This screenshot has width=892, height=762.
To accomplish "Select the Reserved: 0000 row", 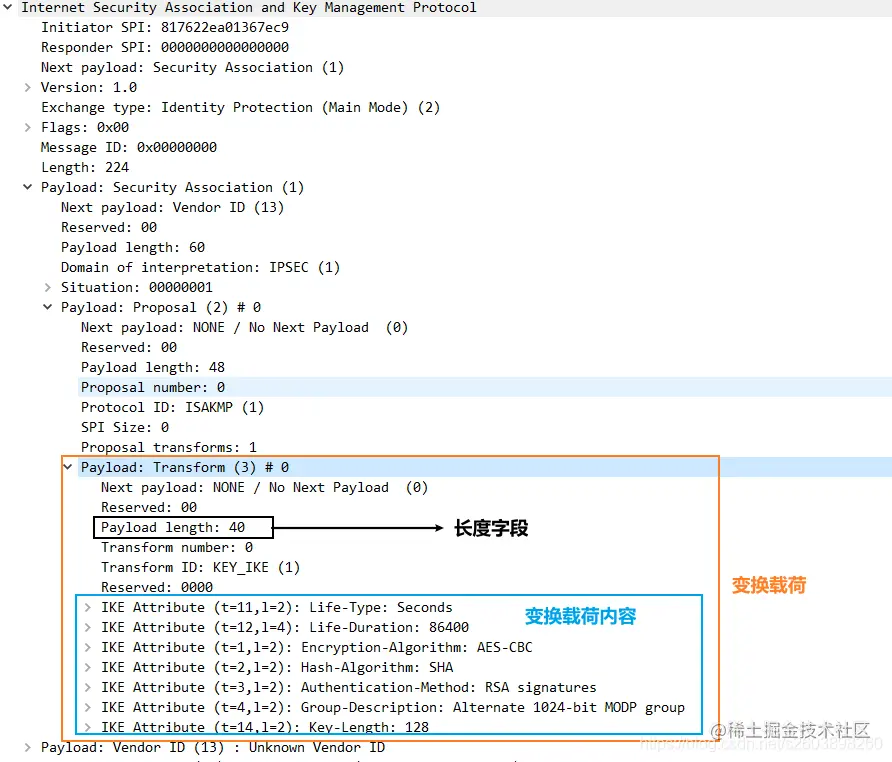I will (157, 587).
